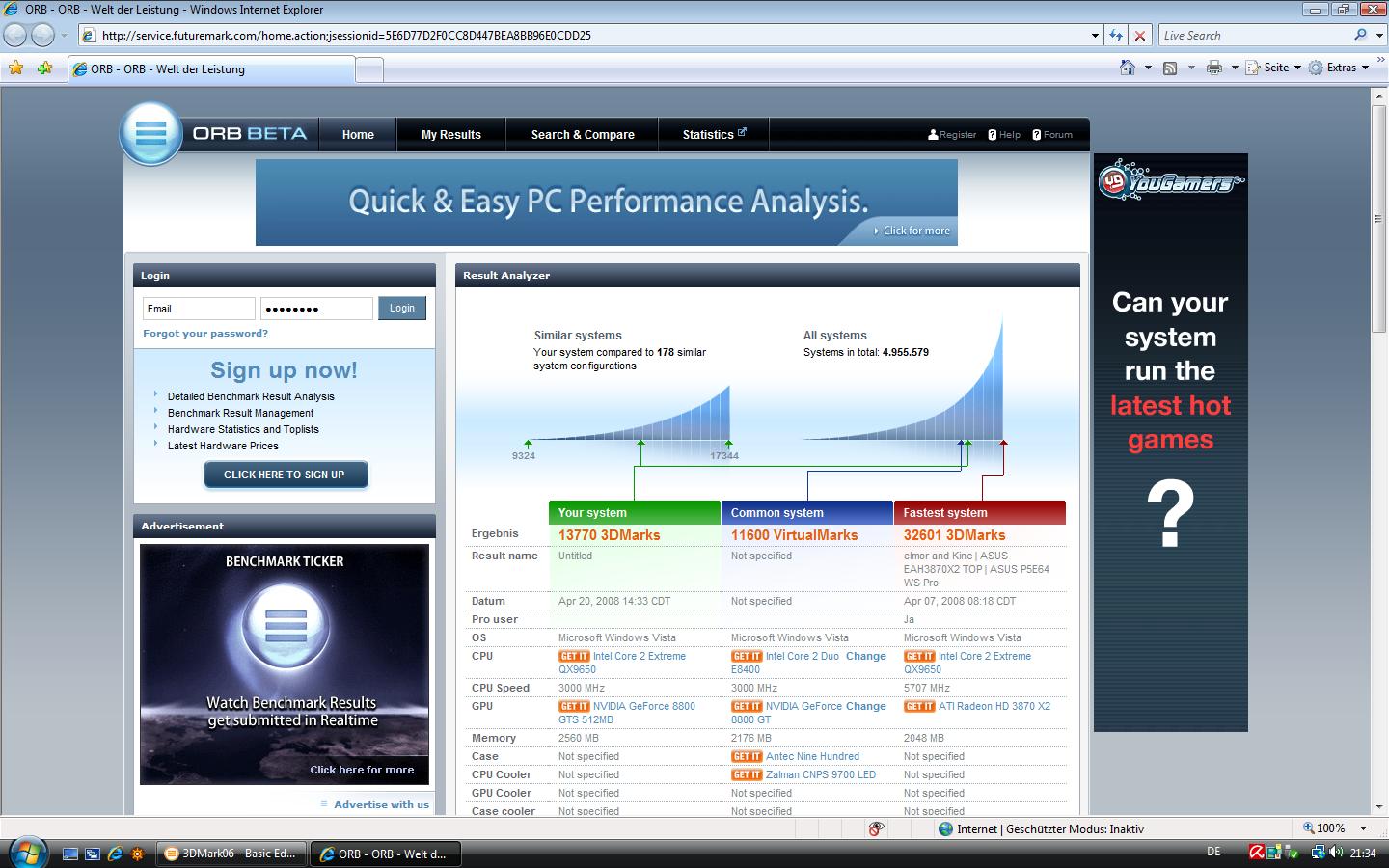The image size is (1389, 868).
Task: Click the Live Search text box
Action: coord(1254,36)
